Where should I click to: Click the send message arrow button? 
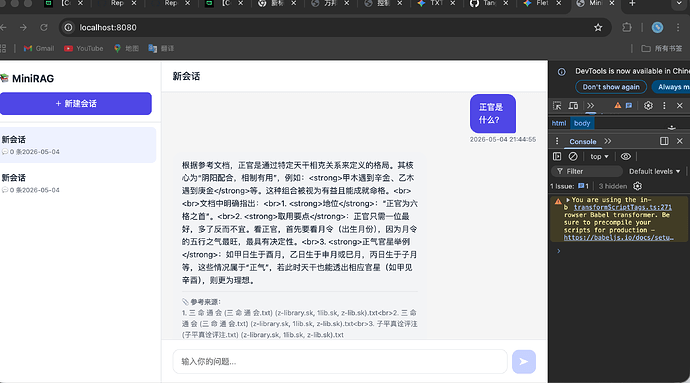pos(524,361)
